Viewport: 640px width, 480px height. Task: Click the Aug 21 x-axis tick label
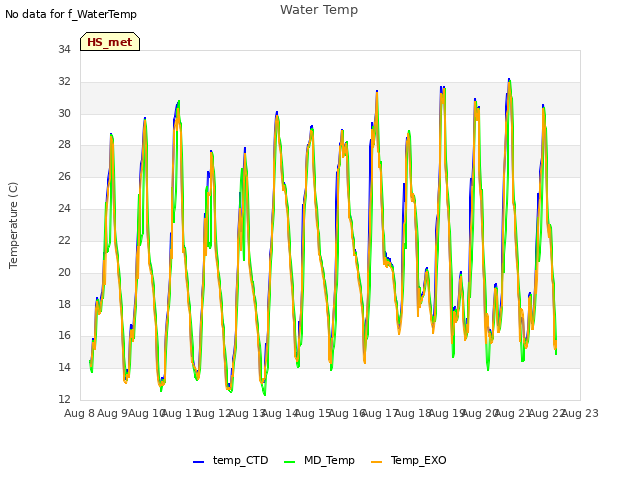pos(513,413)
